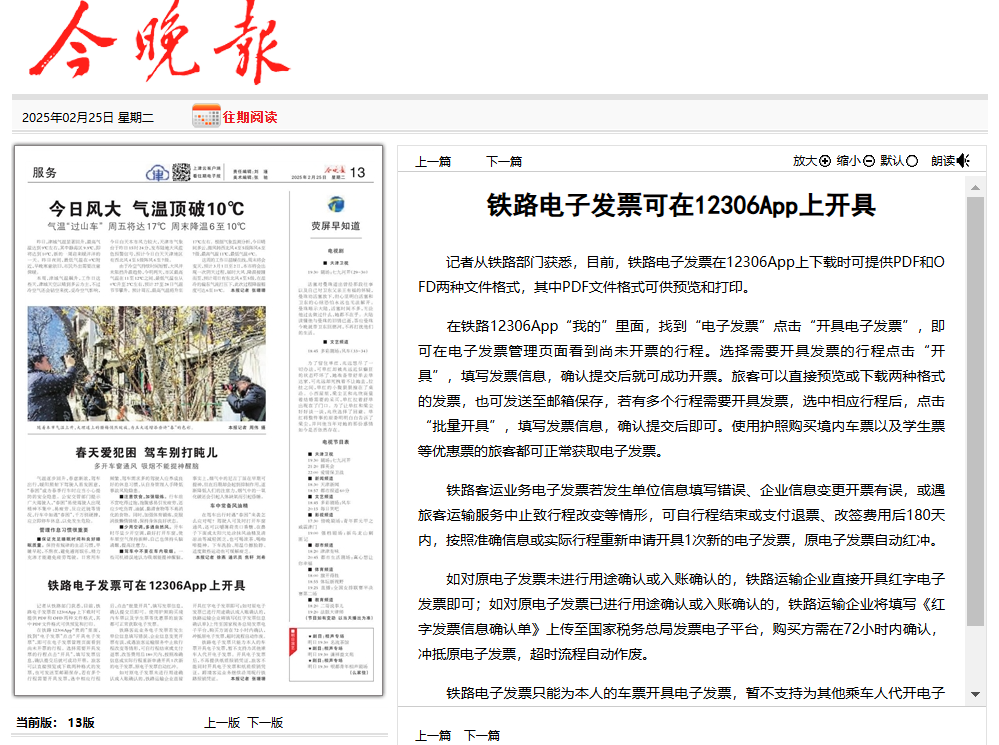Click the QR code on page header
Screen dimensions: 999x745
tap(179, 172)
